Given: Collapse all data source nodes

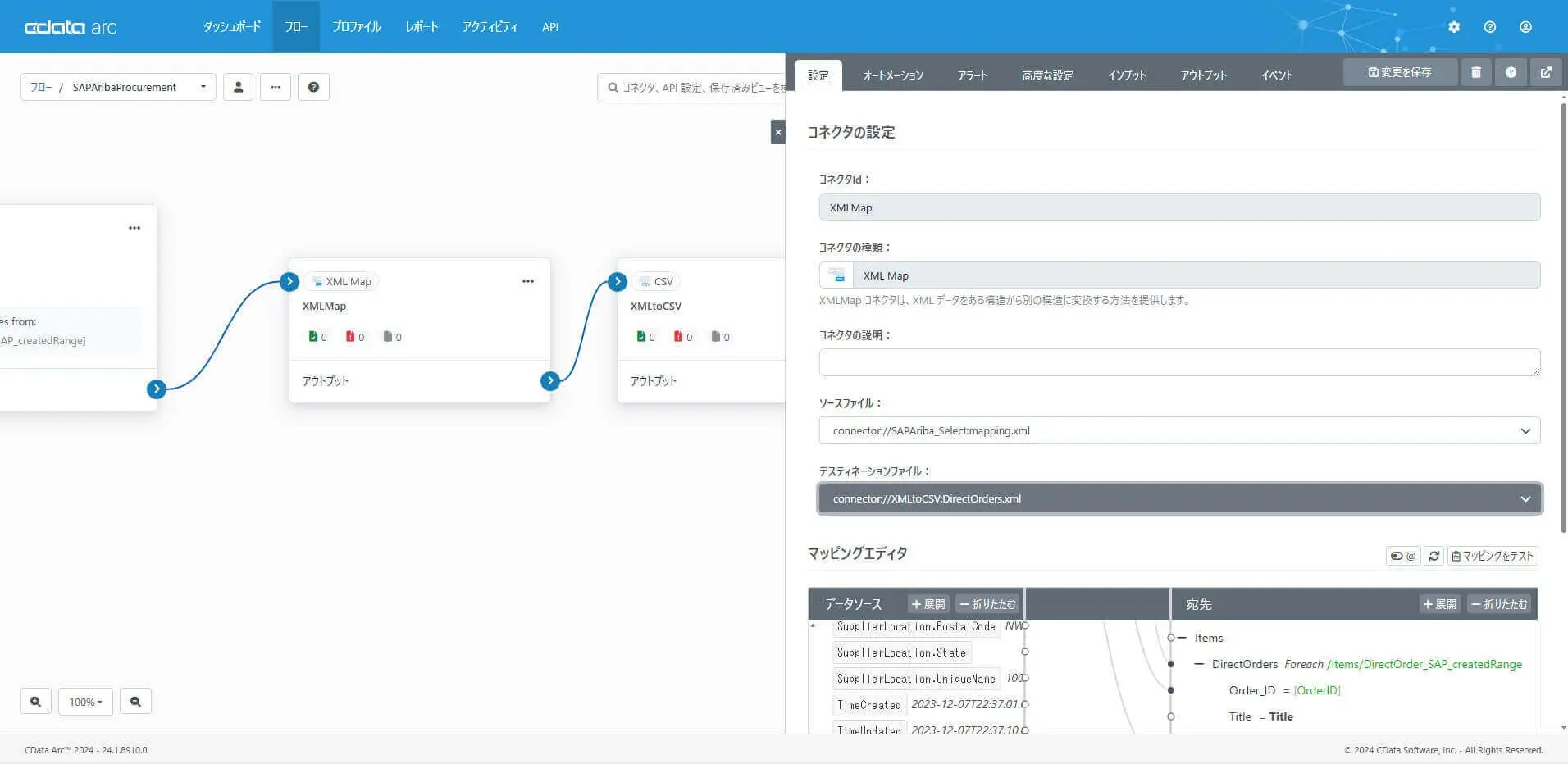Looking at the screenshot, I should [x=987, y=604].
